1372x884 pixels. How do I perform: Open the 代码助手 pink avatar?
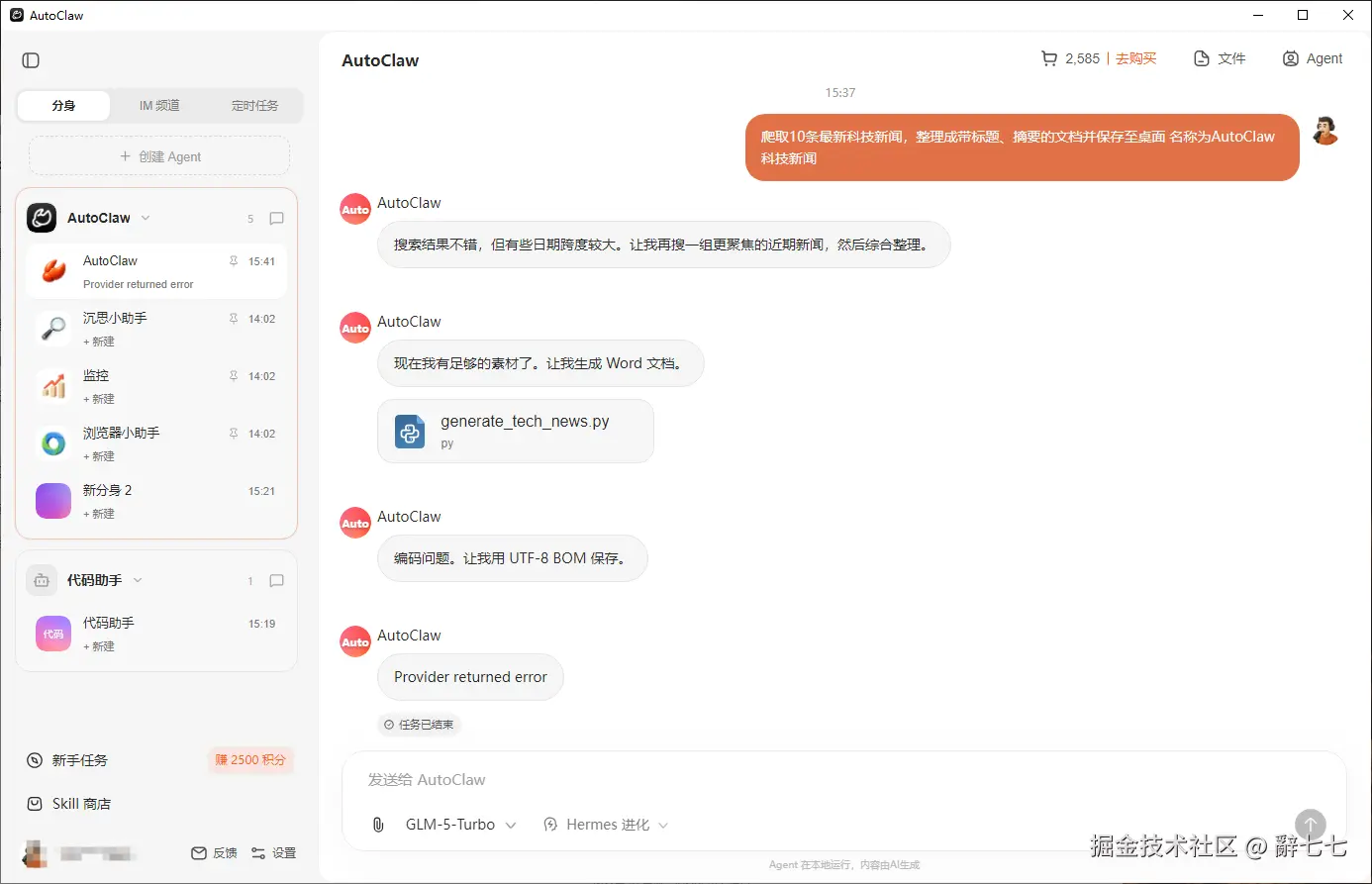point(53,634)
